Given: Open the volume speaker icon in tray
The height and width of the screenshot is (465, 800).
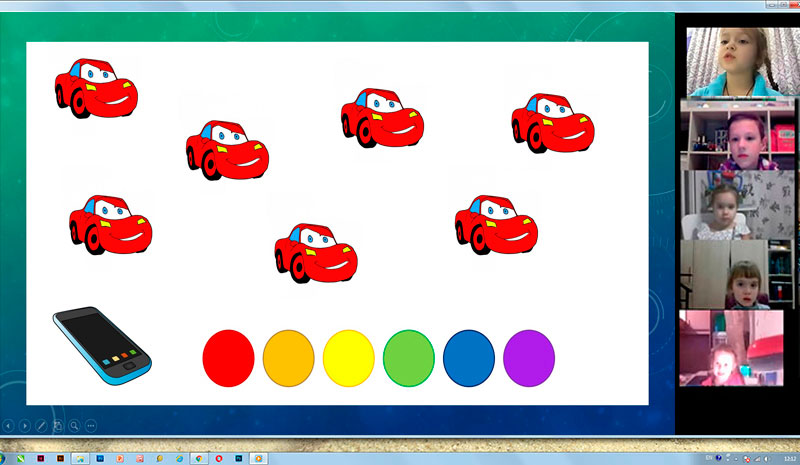Looking at the screenshot, I should click(x=766, y=459).
